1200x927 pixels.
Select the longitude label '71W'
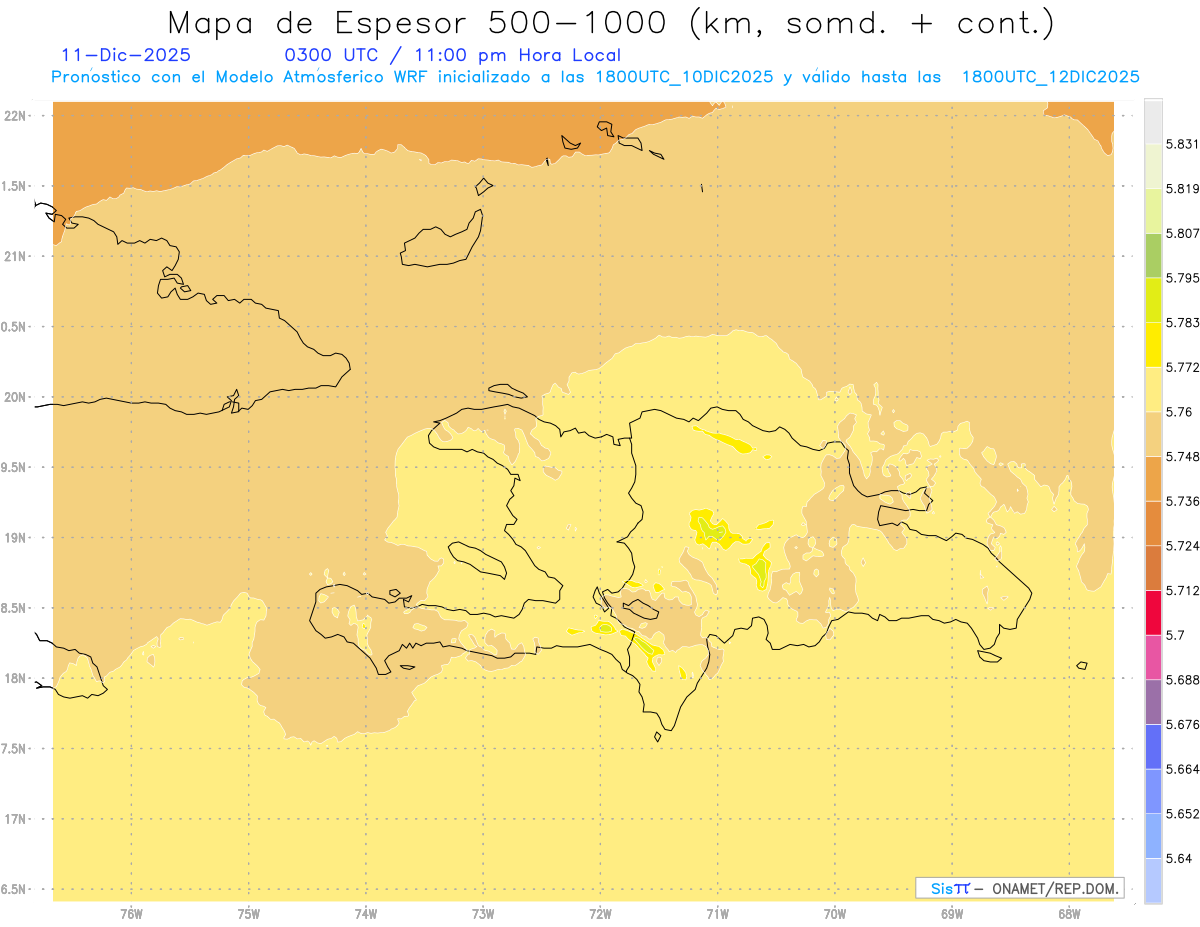717,913
